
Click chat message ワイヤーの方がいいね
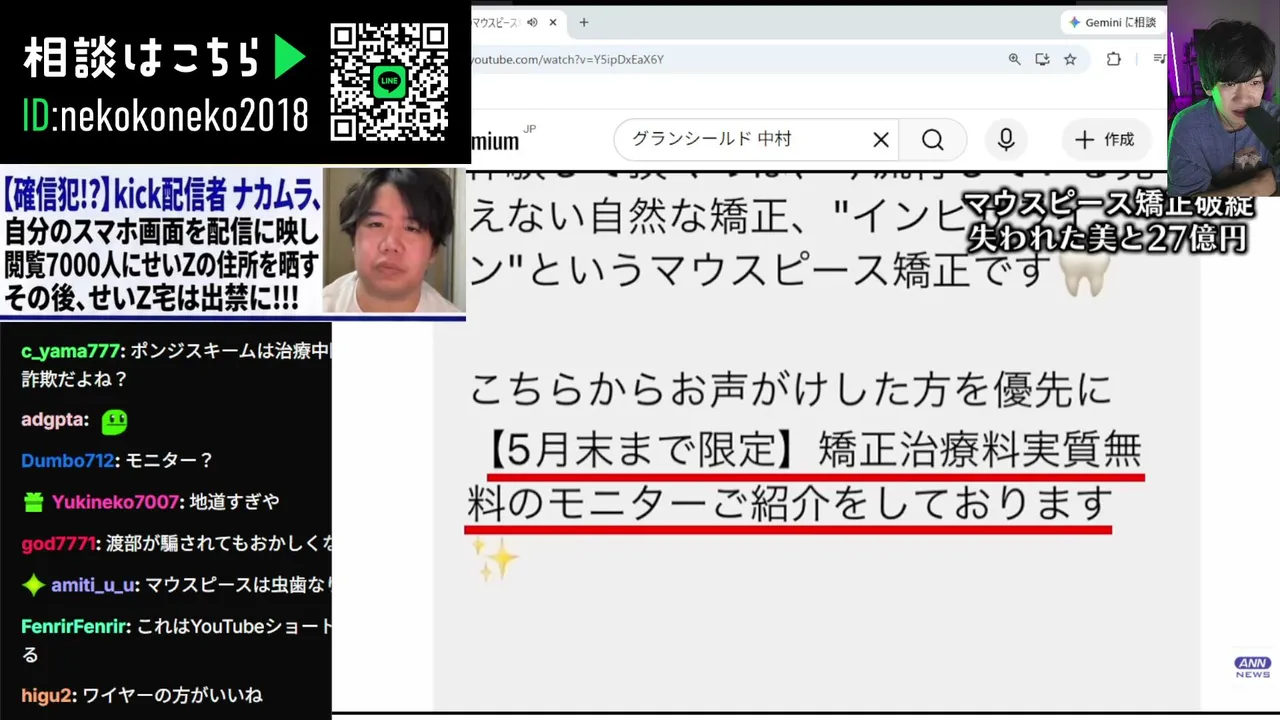pos(172,695)
